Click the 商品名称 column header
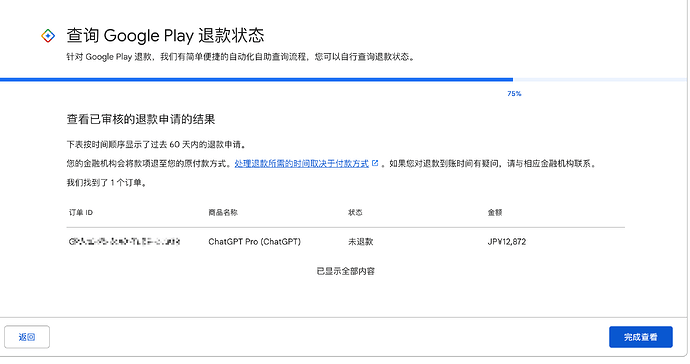The width and height of the screenshot is (690, 364). 223,213
